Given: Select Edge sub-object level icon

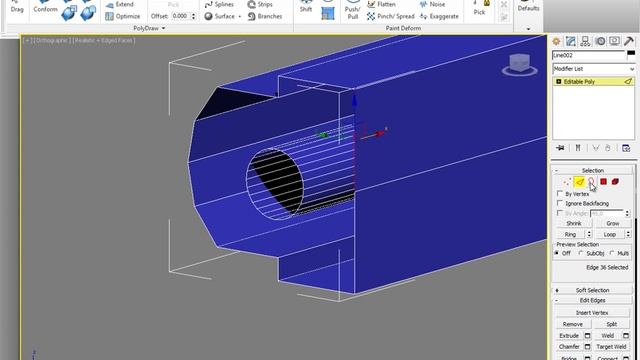Looking at the screenshot, I should [579, 182].
